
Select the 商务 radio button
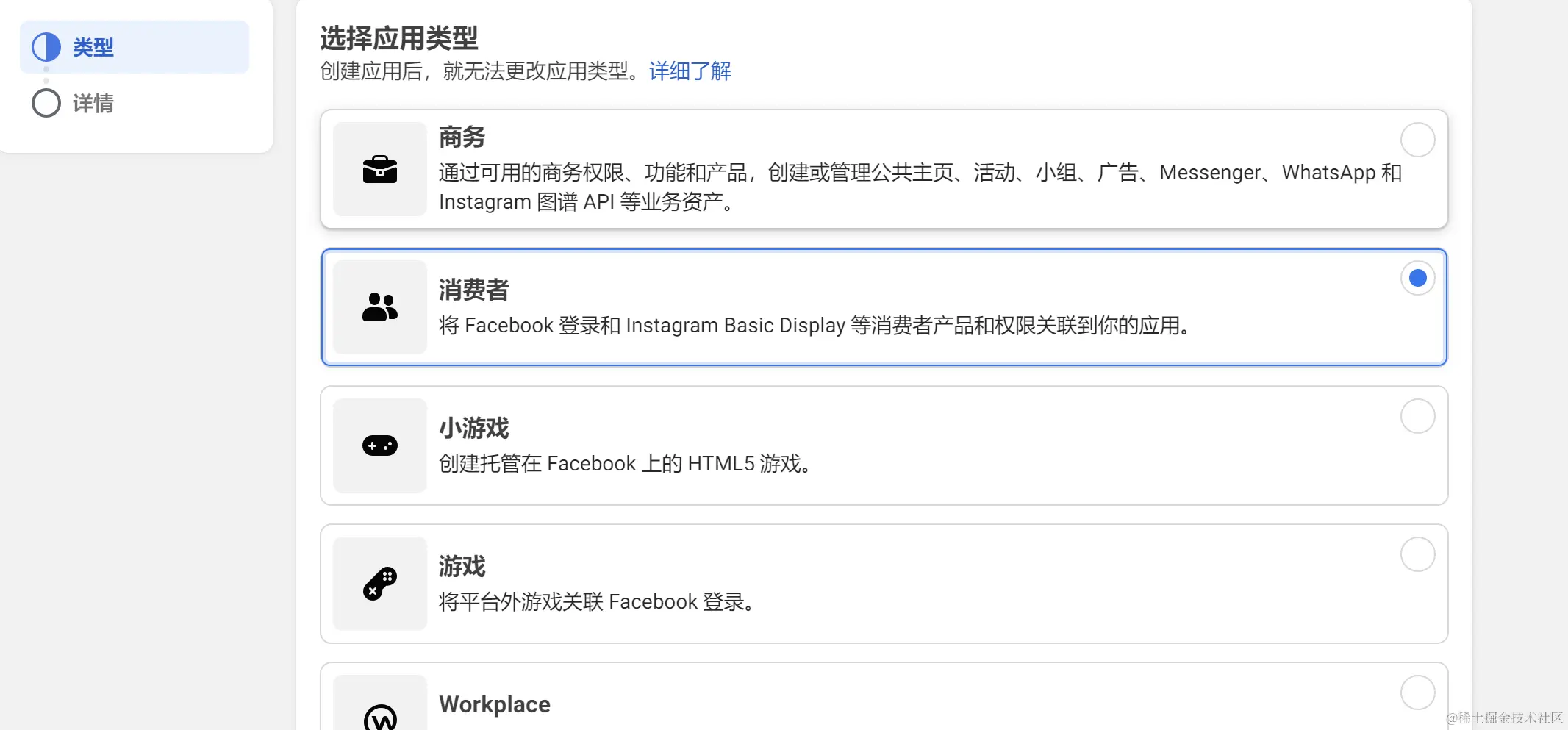1417,140
